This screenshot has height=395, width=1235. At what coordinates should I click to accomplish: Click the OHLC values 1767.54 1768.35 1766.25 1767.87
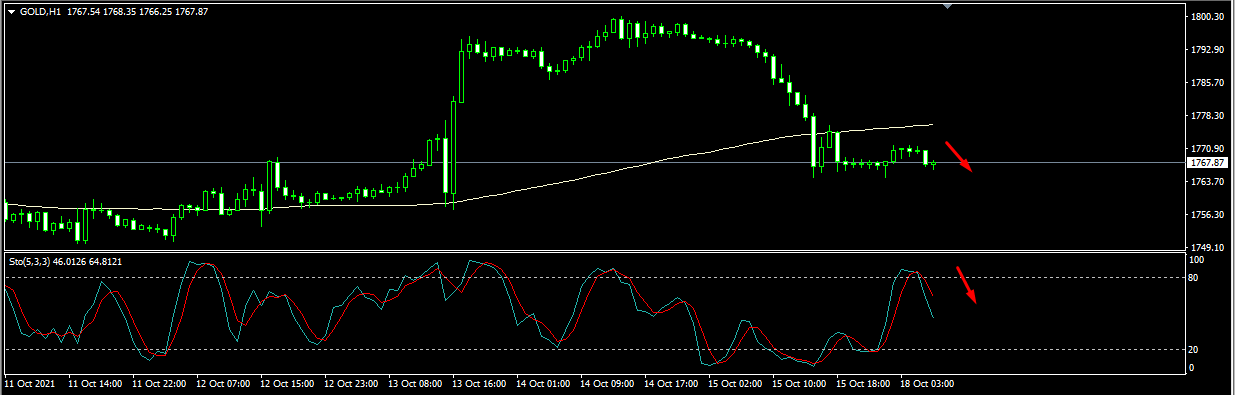[137, 12]
